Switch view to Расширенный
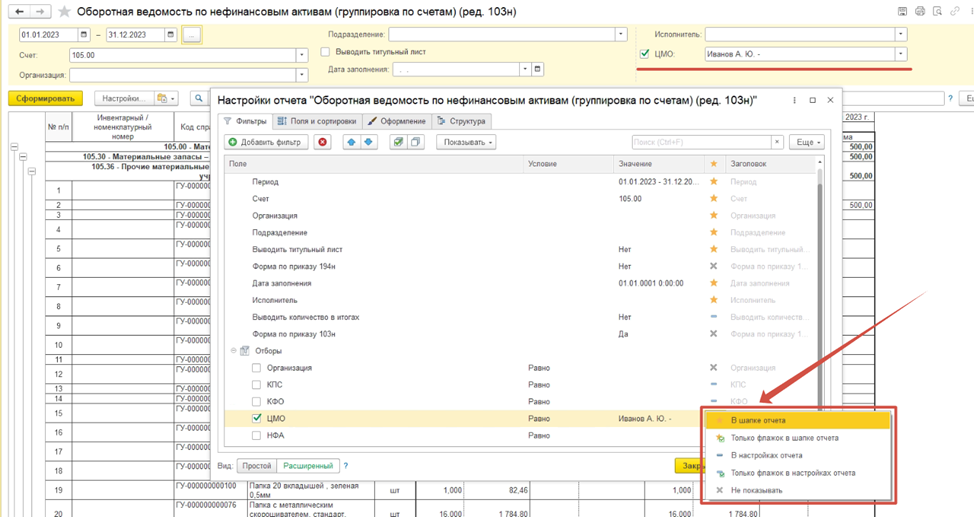This screenshot has width=974, height=517. (x=308, y=465)
